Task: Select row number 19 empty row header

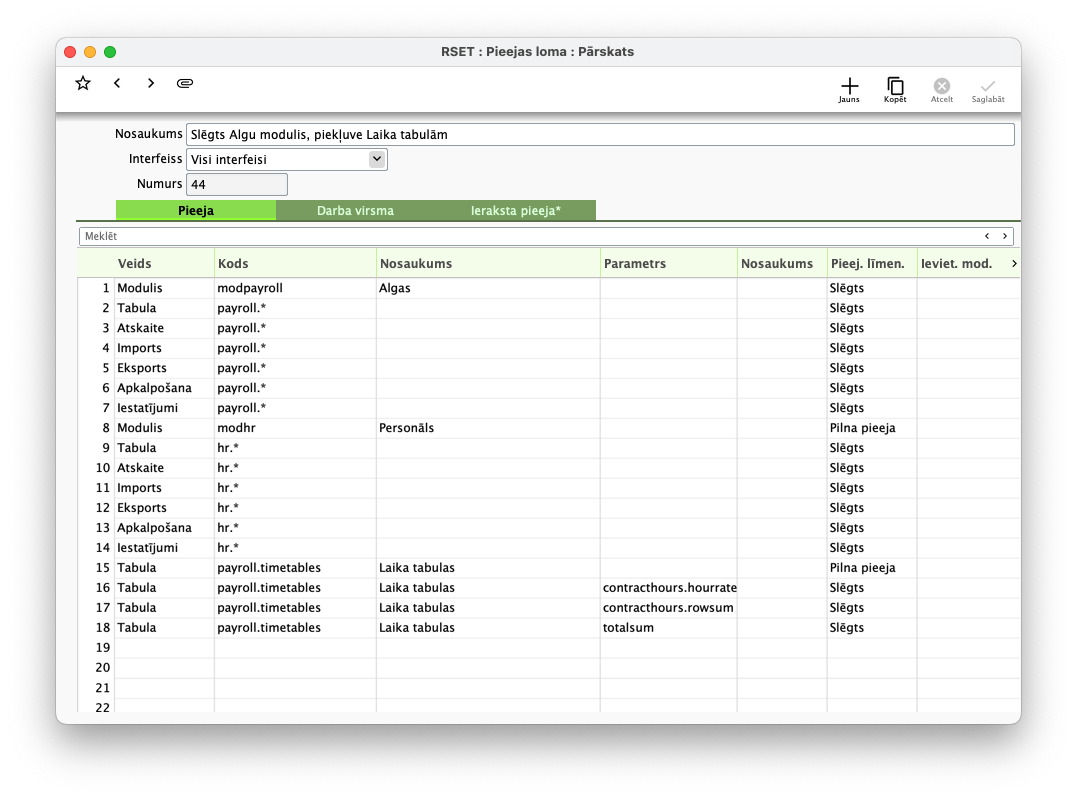Action: click(102, 648)
